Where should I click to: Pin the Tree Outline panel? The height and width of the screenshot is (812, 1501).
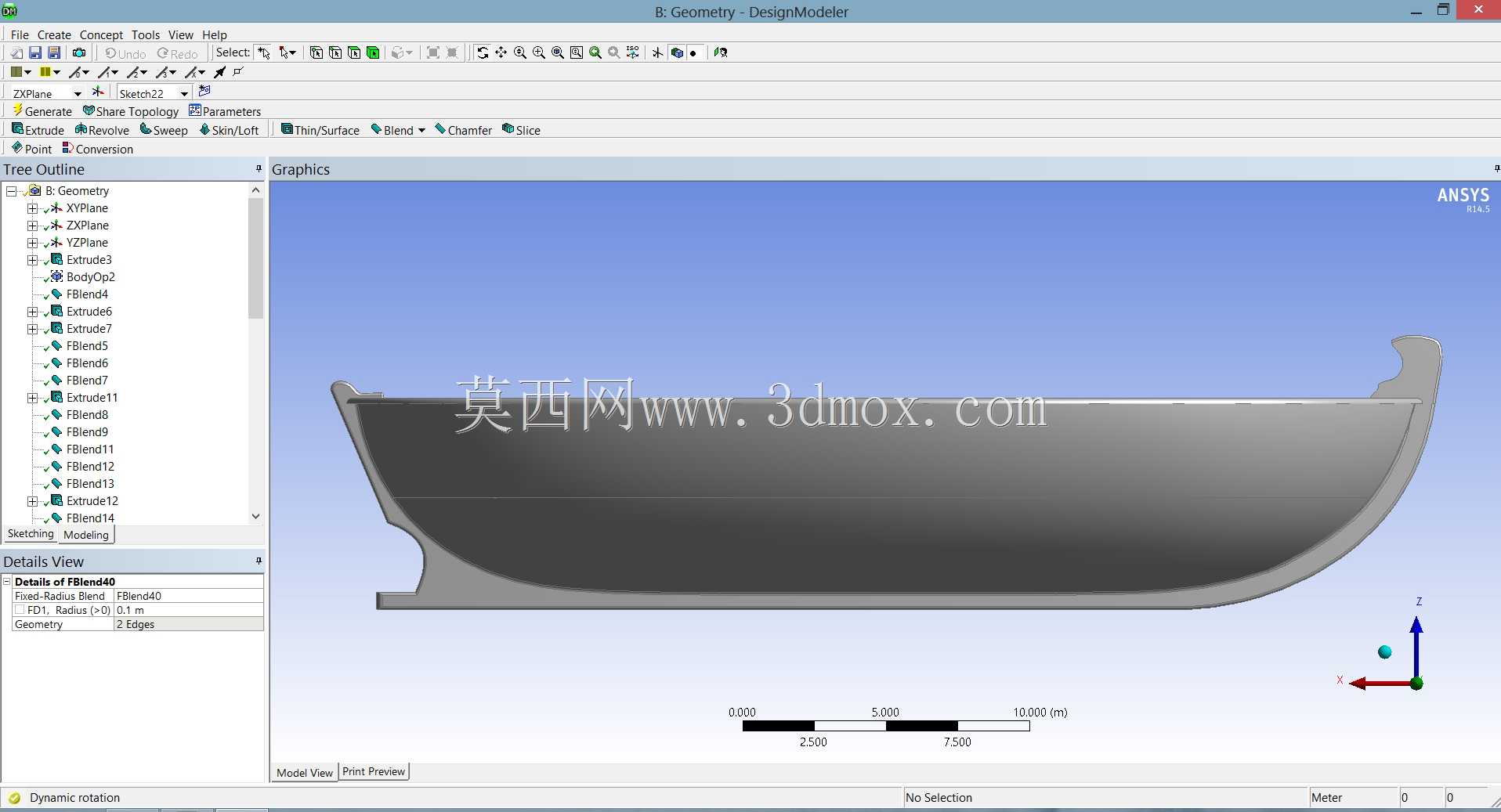click(259, 169)
